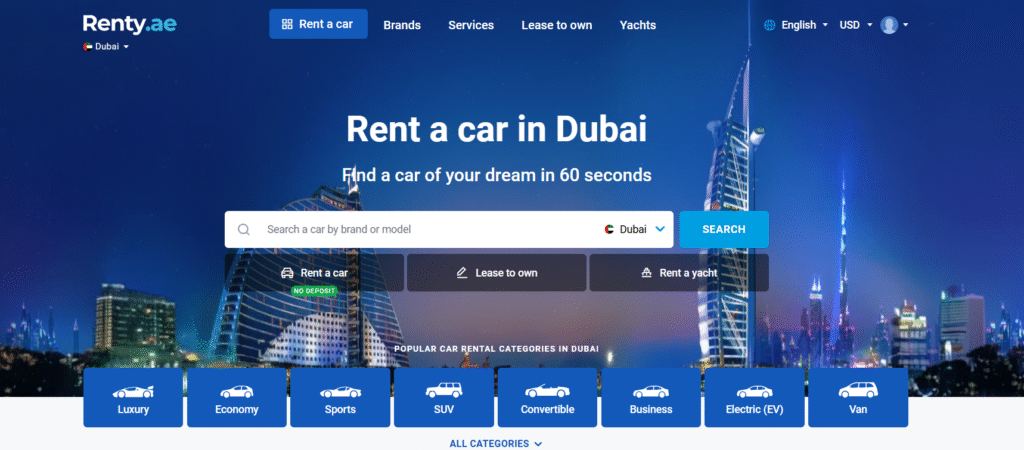1024x450 pixels.
Task: Click the user profile avatar icon
Action: coord(889,25)
